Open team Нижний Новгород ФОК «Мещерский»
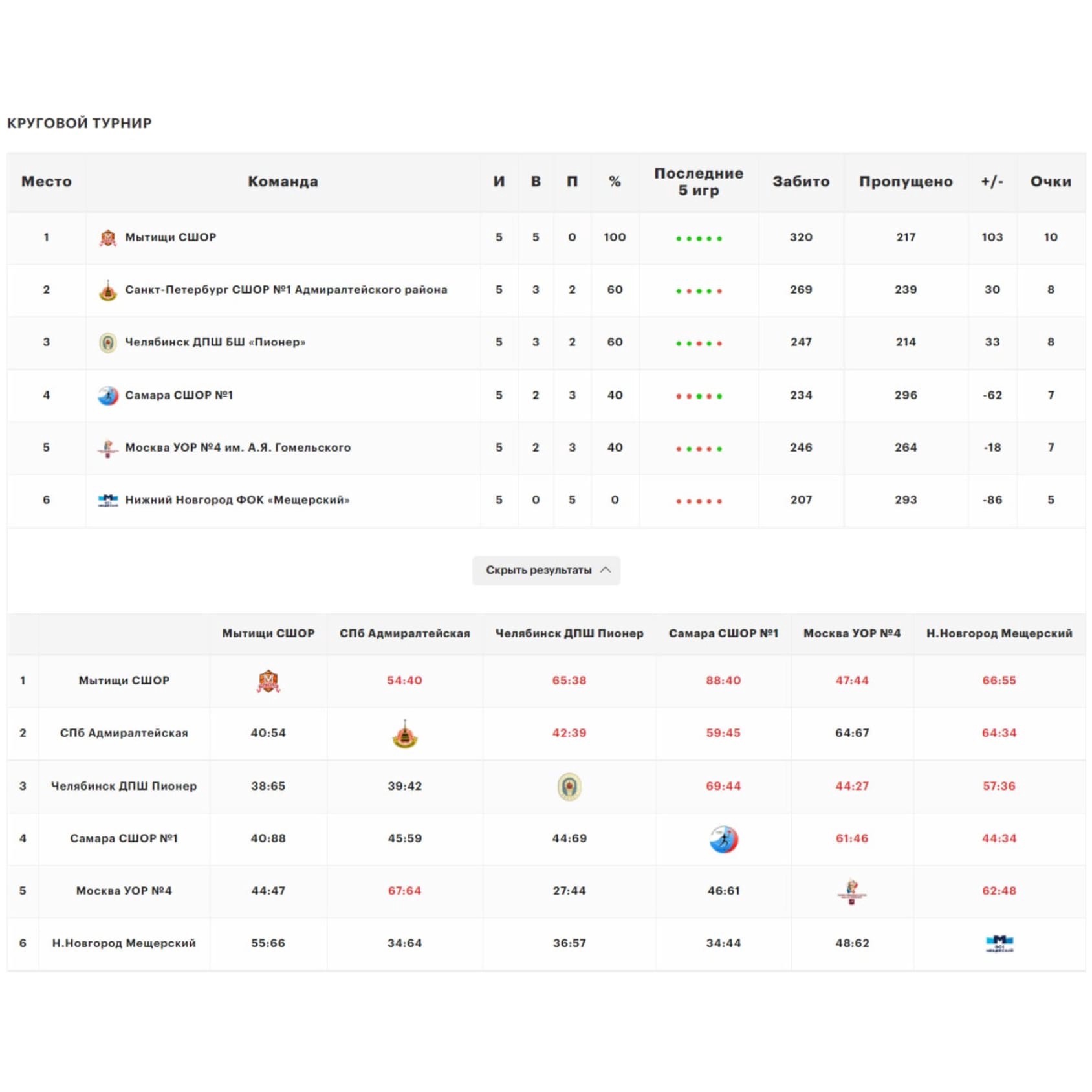The image size is (1092, 1092). (x=237, y=499)
